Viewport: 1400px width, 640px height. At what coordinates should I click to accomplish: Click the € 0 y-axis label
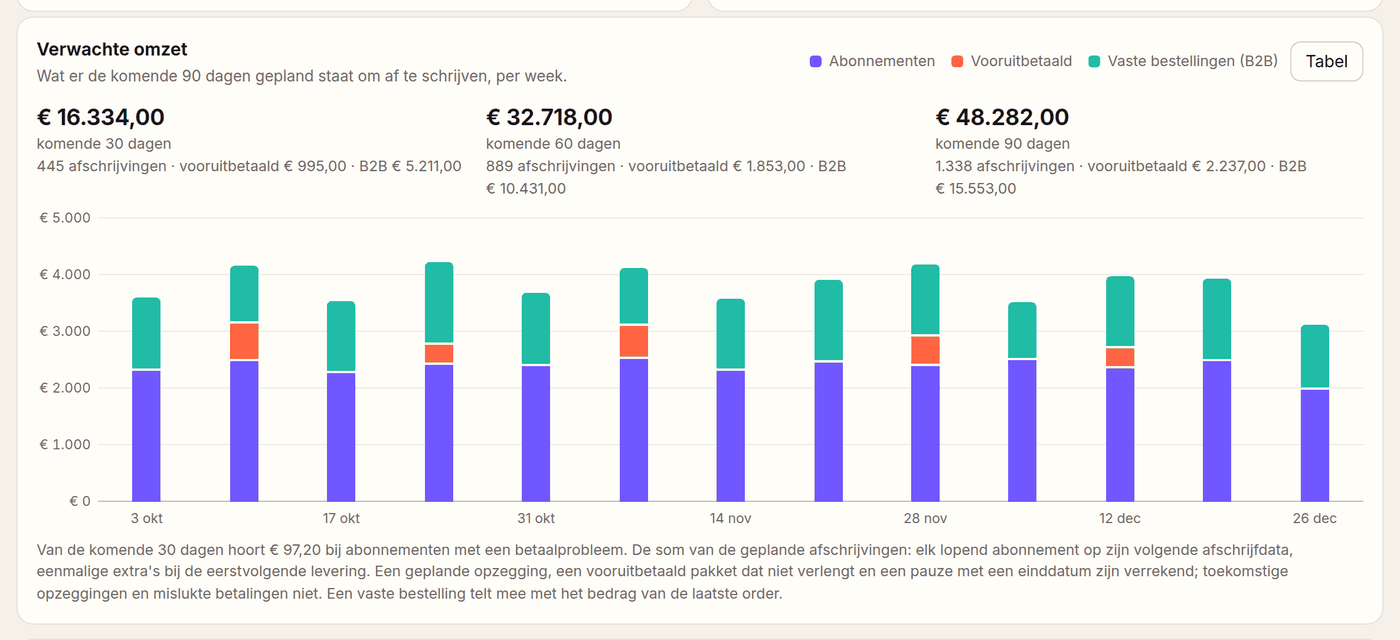click(x=80, y=501)
